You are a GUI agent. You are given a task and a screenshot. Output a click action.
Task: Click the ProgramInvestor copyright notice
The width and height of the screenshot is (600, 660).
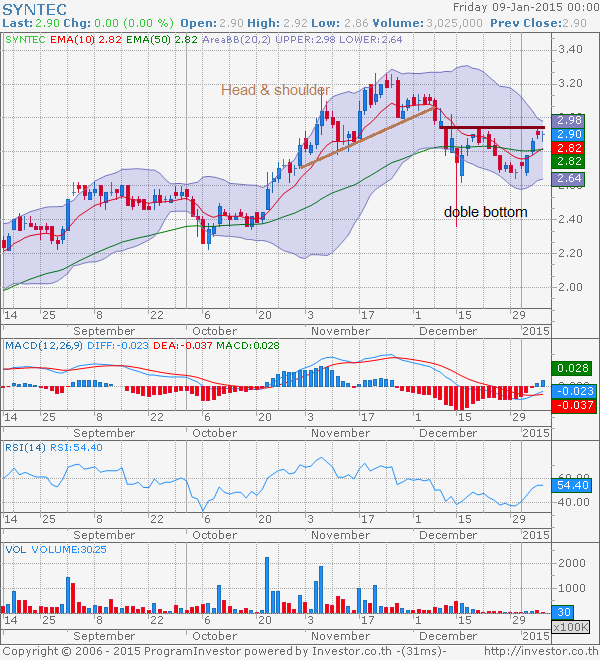pyautogui.click(x=224, y=652)
